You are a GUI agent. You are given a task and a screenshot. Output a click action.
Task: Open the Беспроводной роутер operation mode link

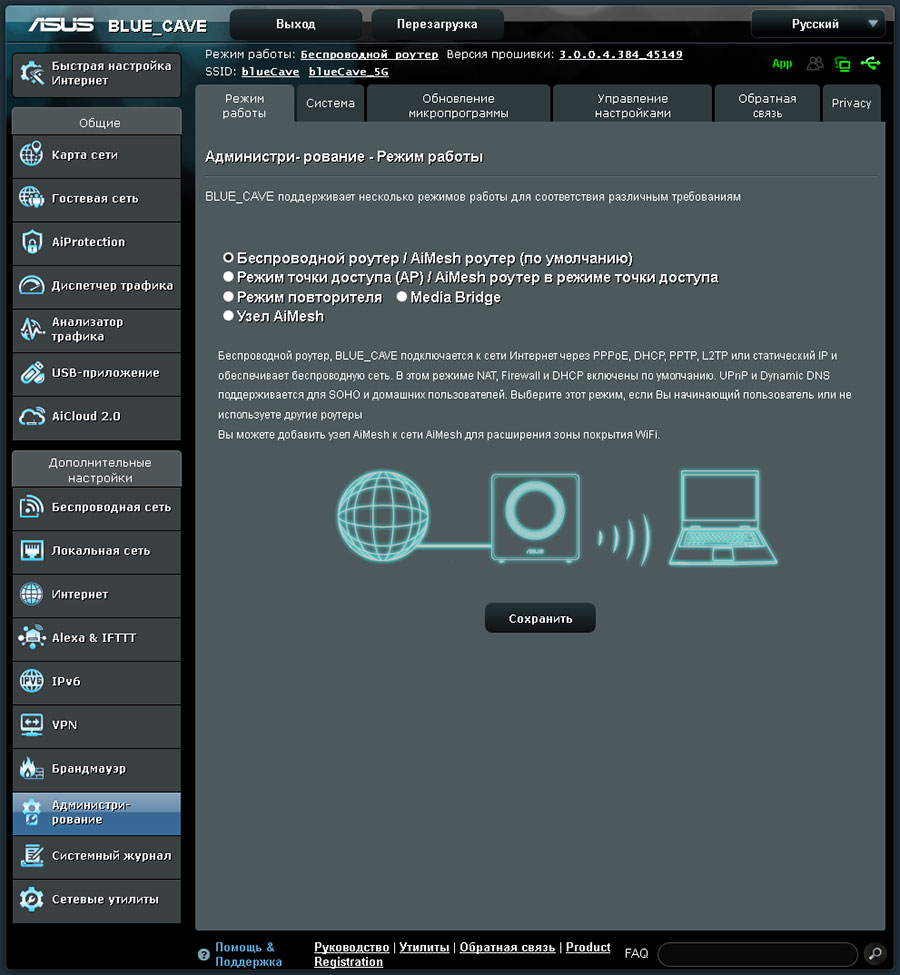coord(369,55)
